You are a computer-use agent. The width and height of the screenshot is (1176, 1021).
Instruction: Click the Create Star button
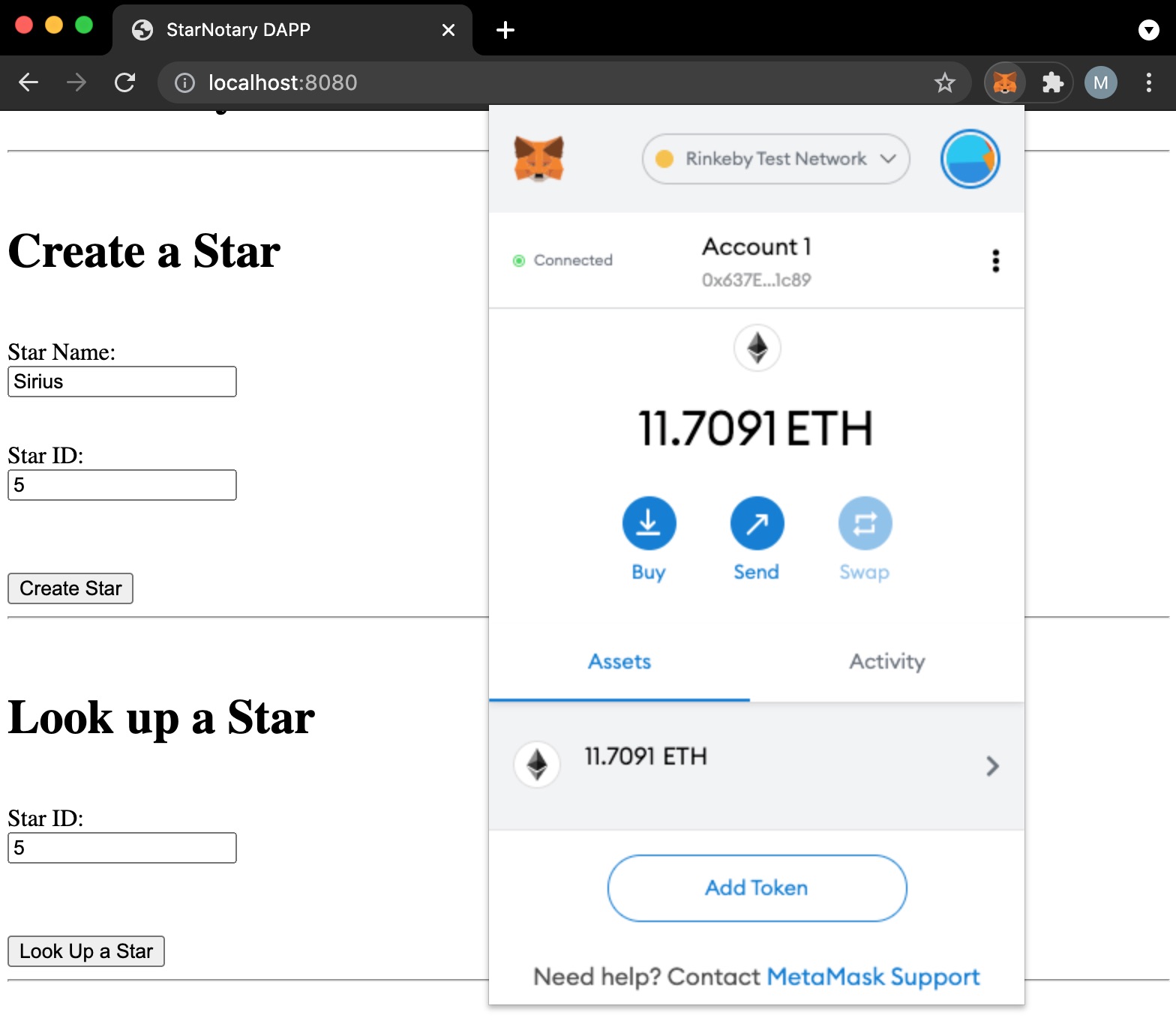70,588
